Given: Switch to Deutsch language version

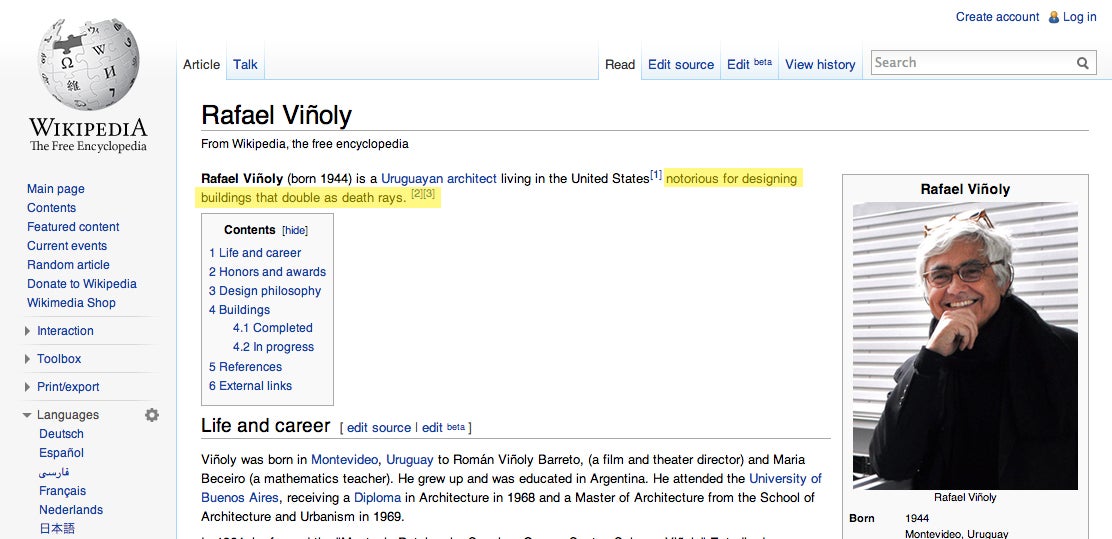Looking at the screenshot, I should (x=61, y=434).
